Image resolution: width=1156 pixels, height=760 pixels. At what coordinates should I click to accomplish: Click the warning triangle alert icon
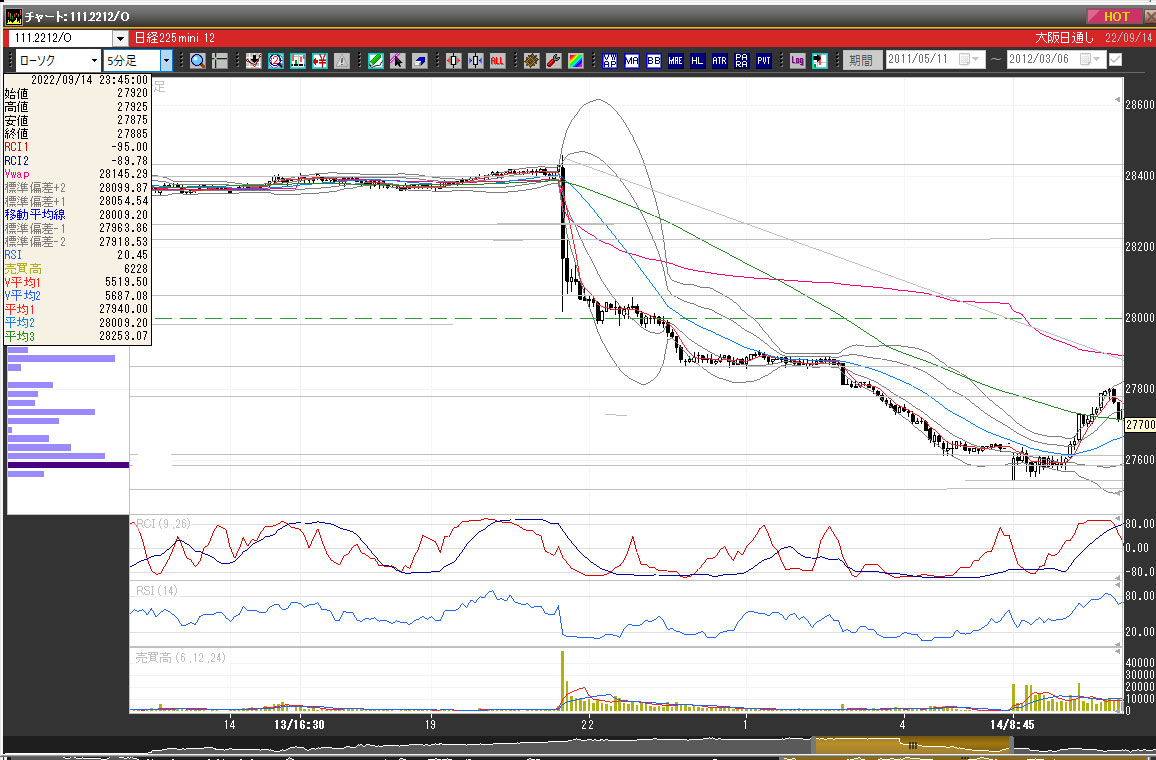(x=341, y=60)
